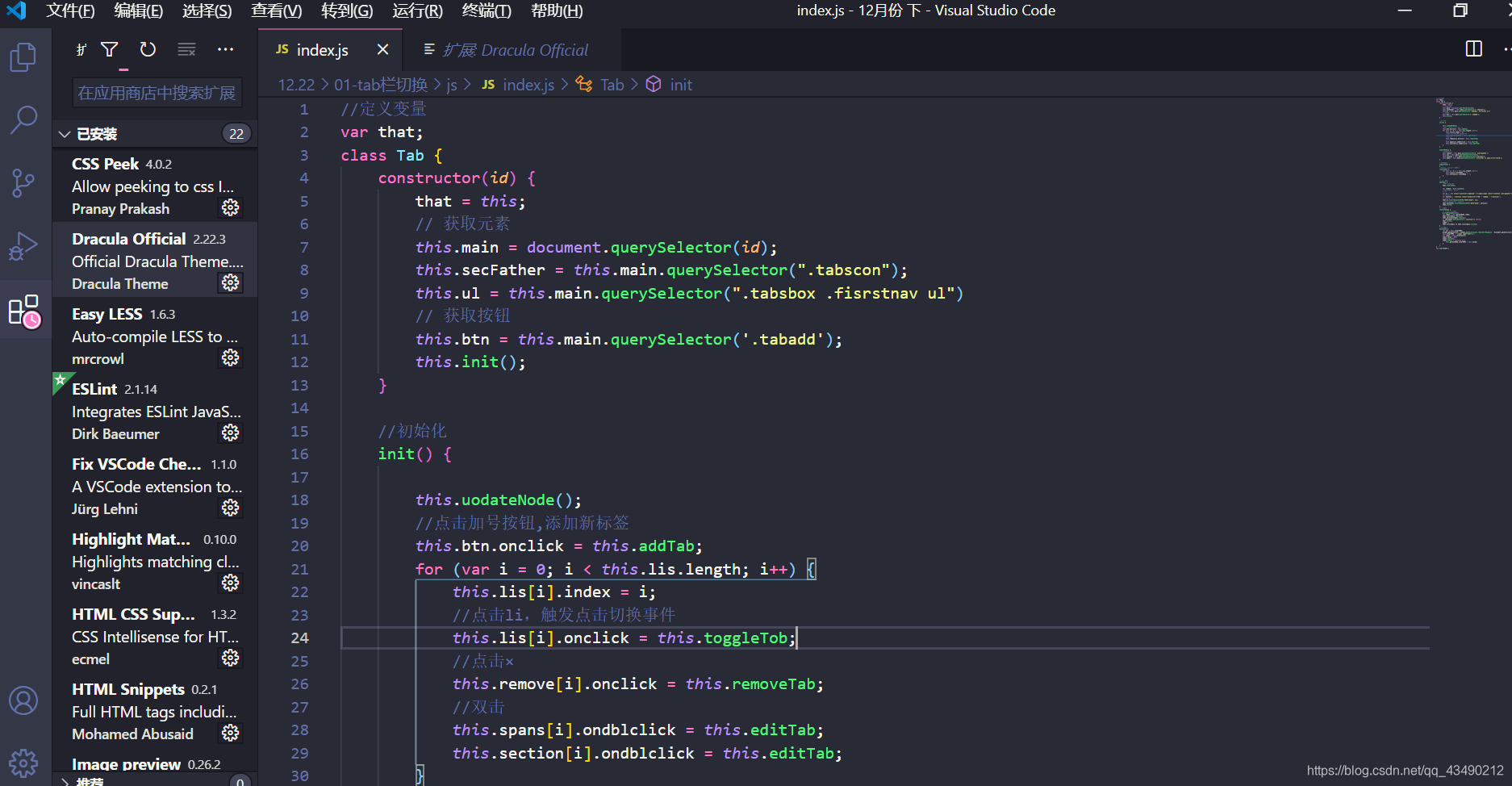Split the editor to the right

coord(1473,49)
